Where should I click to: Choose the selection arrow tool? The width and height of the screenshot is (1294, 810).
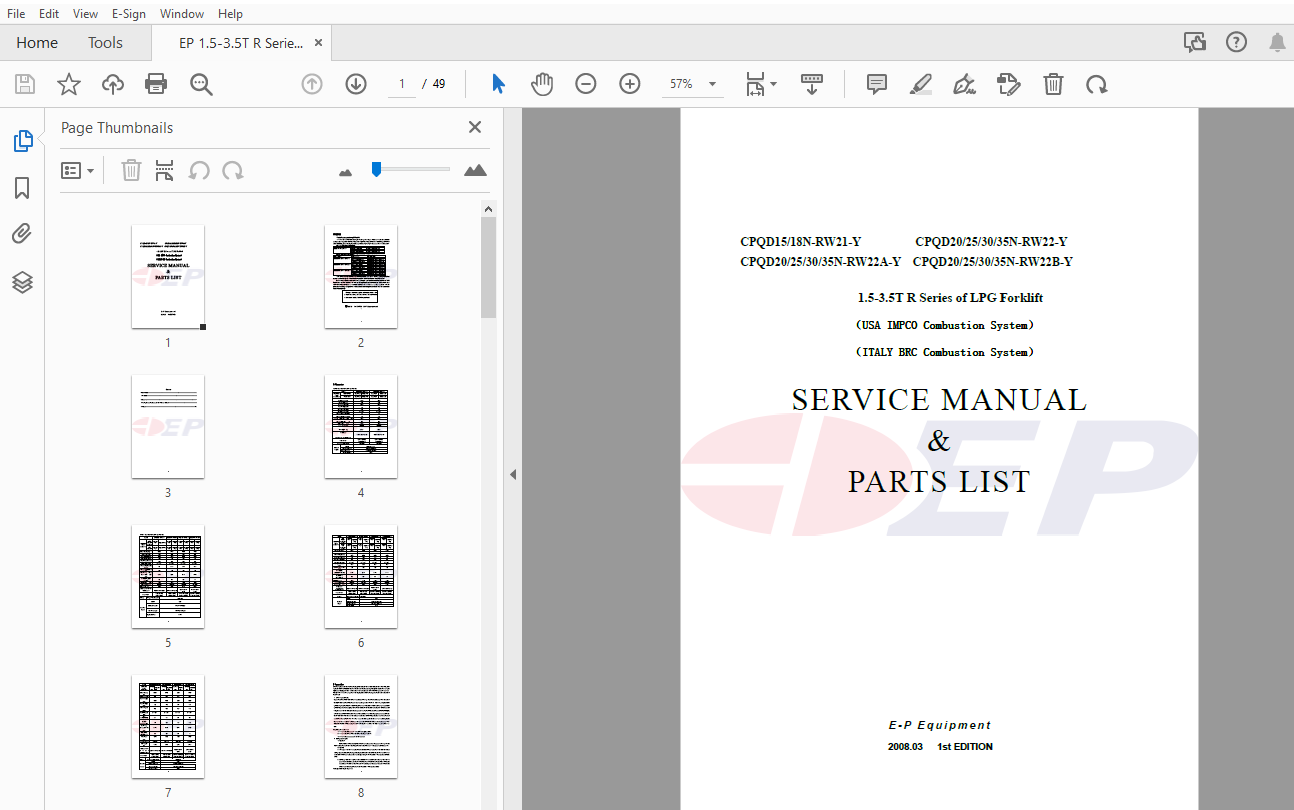(x=498, y=84)
